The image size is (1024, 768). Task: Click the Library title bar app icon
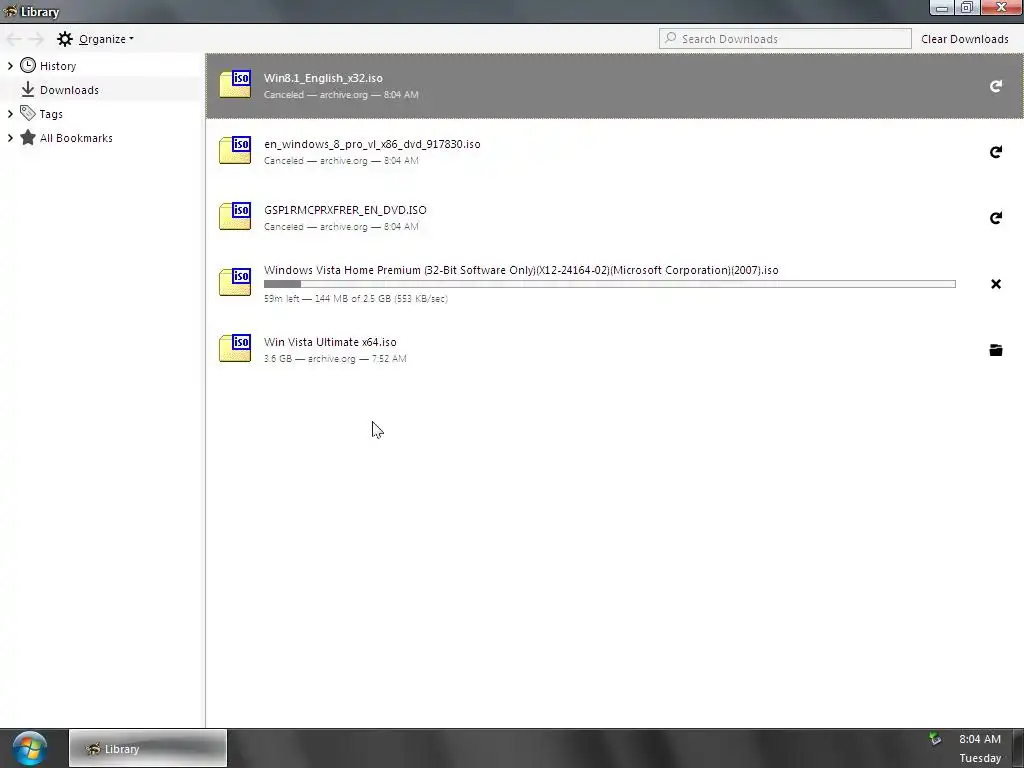[10, 11]
